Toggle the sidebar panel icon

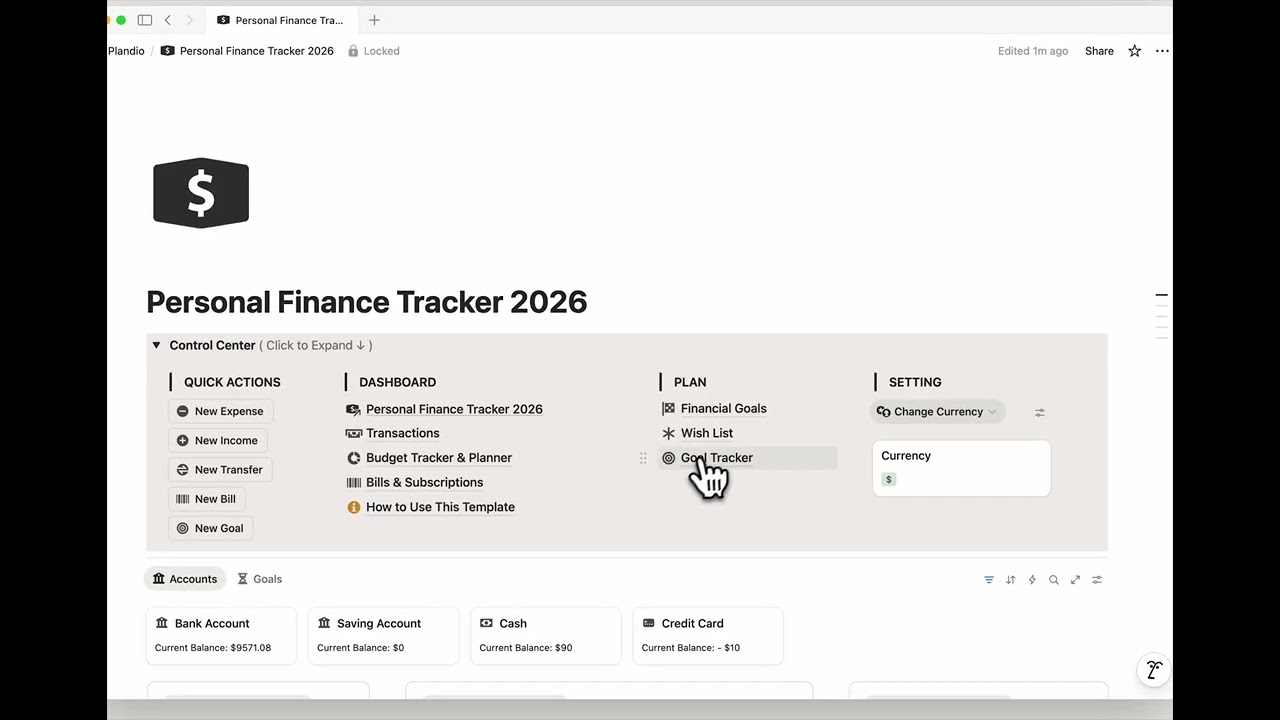(145, 20)
